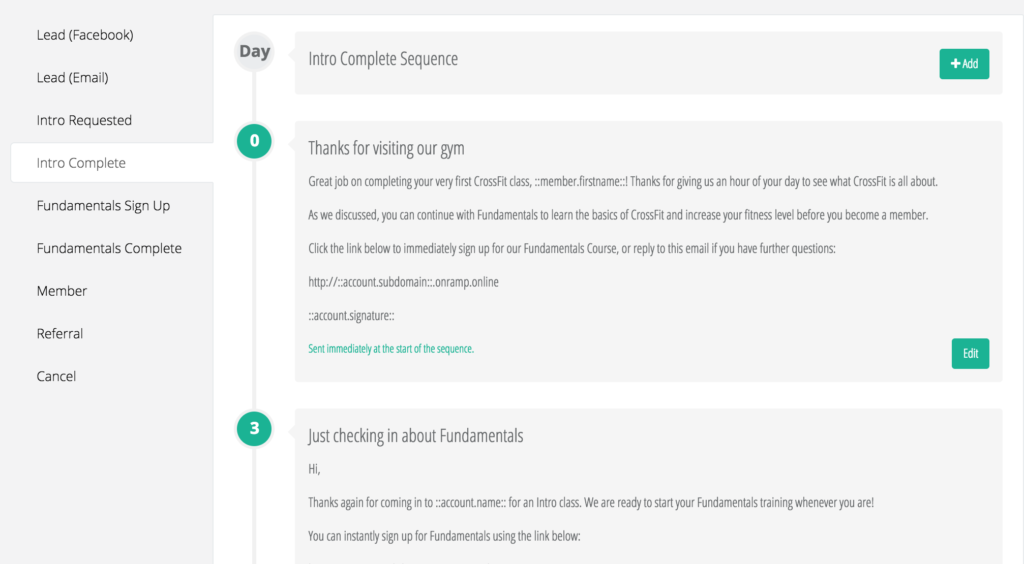1024x564 pixels.
Task: Click the day 3 timeline marker
Action: coord(254,428)
